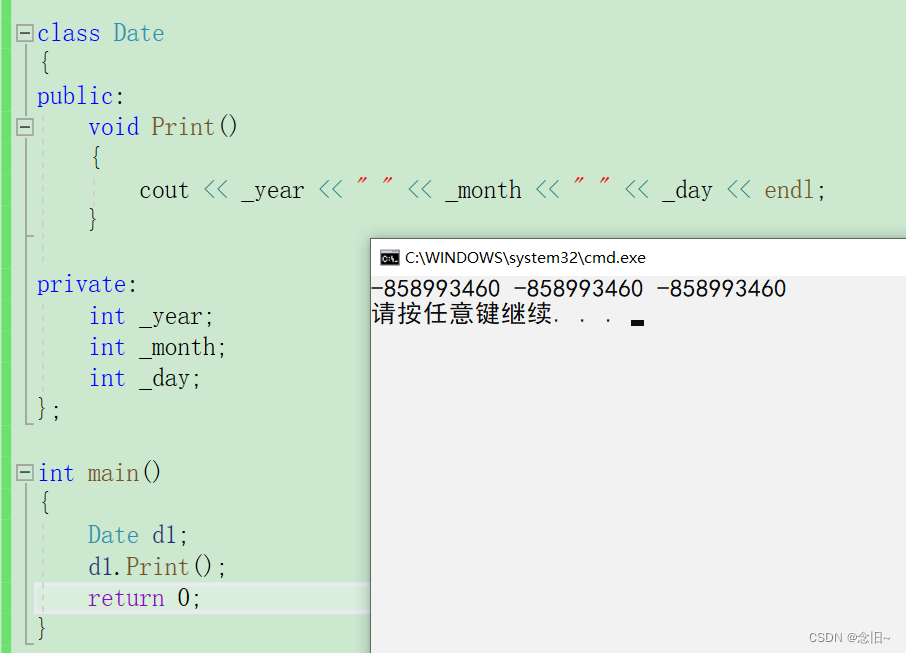This screenshot has height=653, width=906.
Task: Click the cmd.exe window title text
Action: 525,258
